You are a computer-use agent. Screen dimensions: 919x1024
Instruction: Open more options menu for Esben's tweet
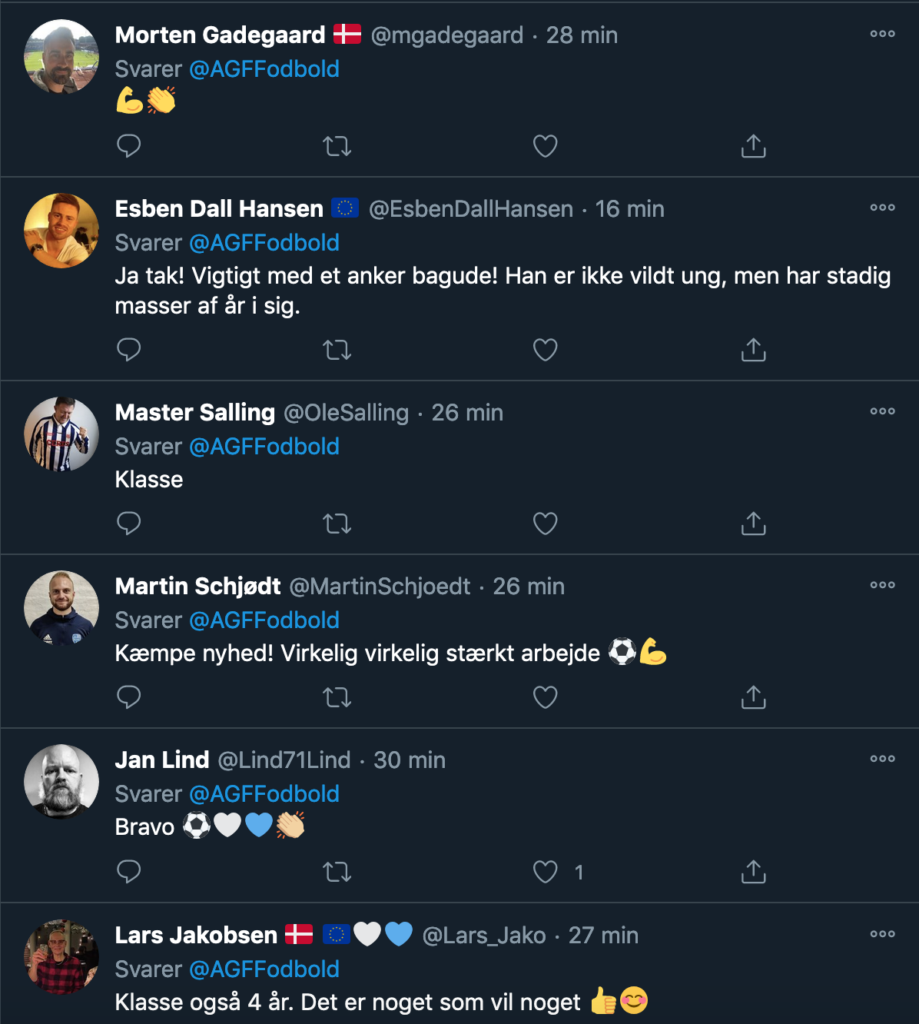click(x=882, y=208)
